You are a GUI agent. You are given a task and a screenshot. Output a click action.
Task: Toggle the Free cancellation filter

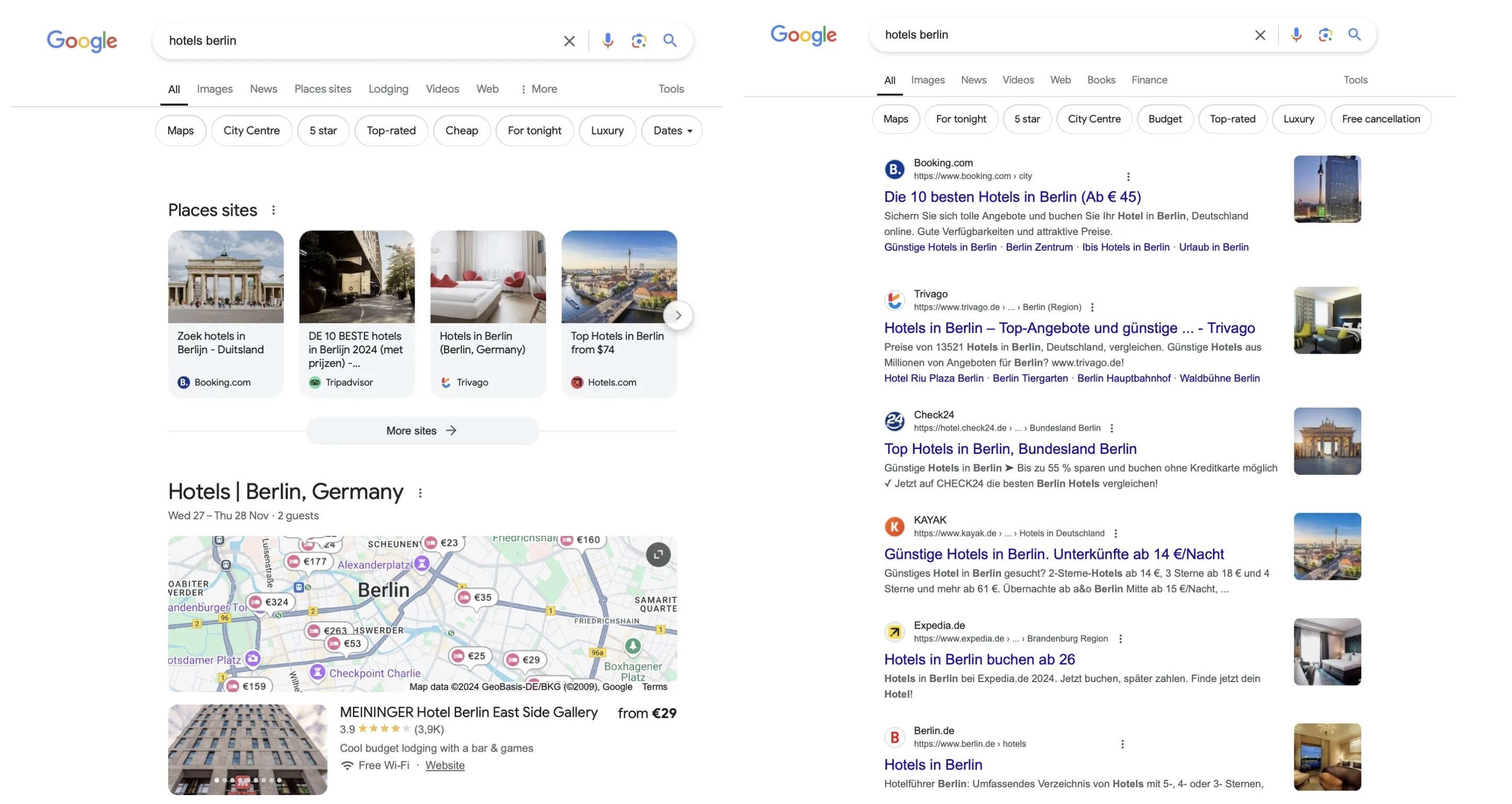click(1381, 118)
